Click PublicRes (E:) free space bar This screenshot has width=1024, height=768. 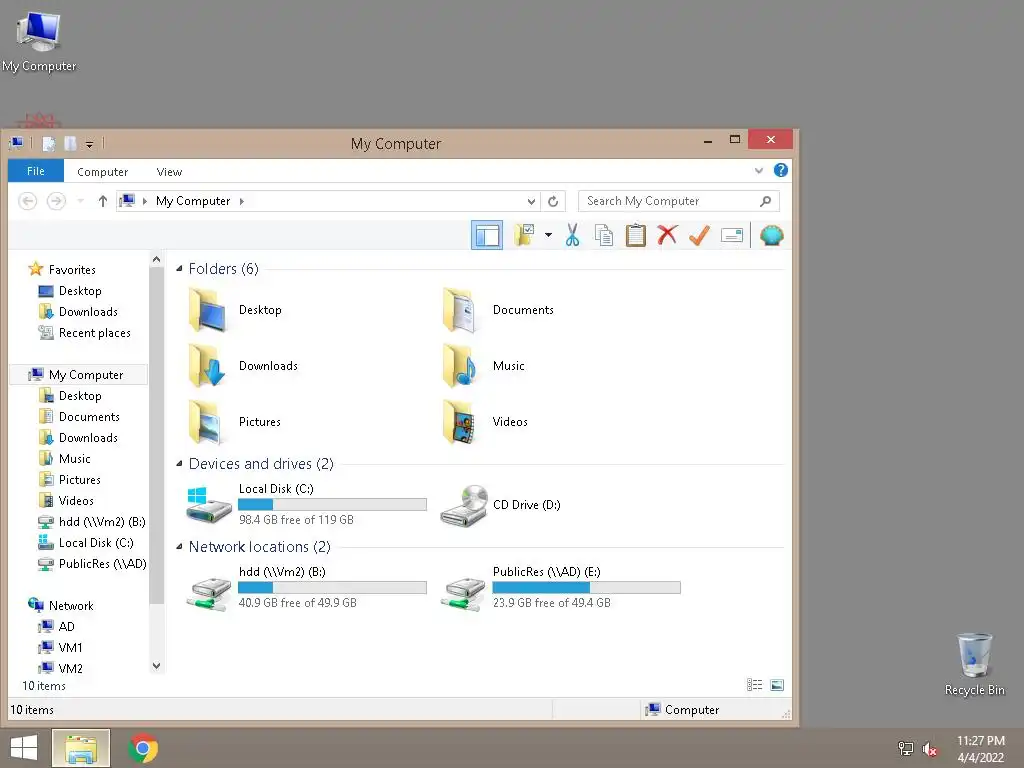point(586,587)
